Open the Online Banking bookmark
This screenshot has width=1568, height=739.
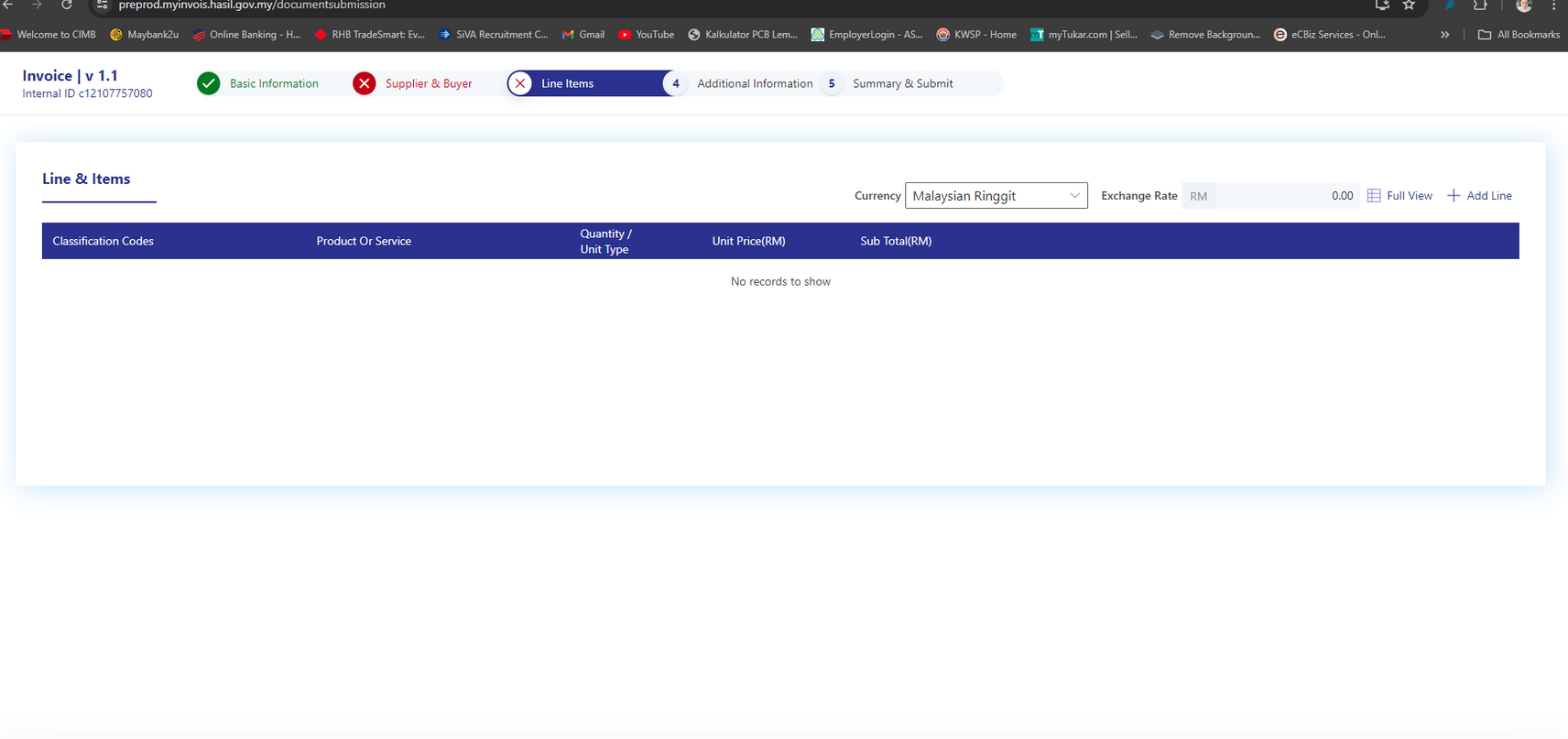pyautogui.click(x=246, y=35)
